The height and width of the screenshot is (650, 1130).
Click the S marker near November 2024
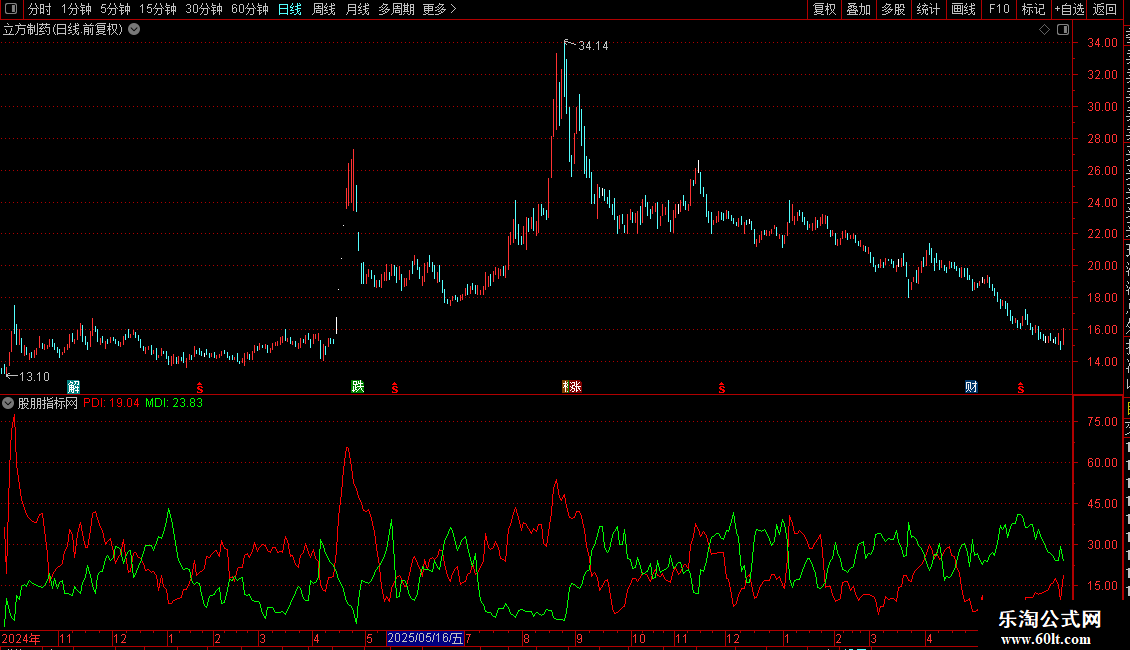tap(200, 388)
